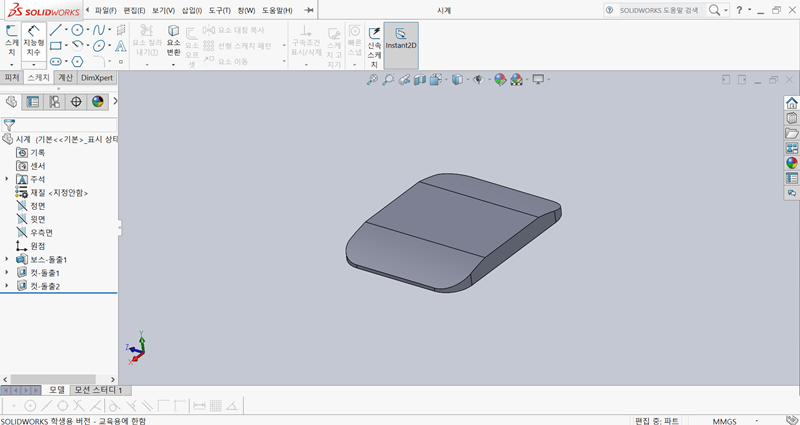Open the Design Library in task pane

coord(791,118)
